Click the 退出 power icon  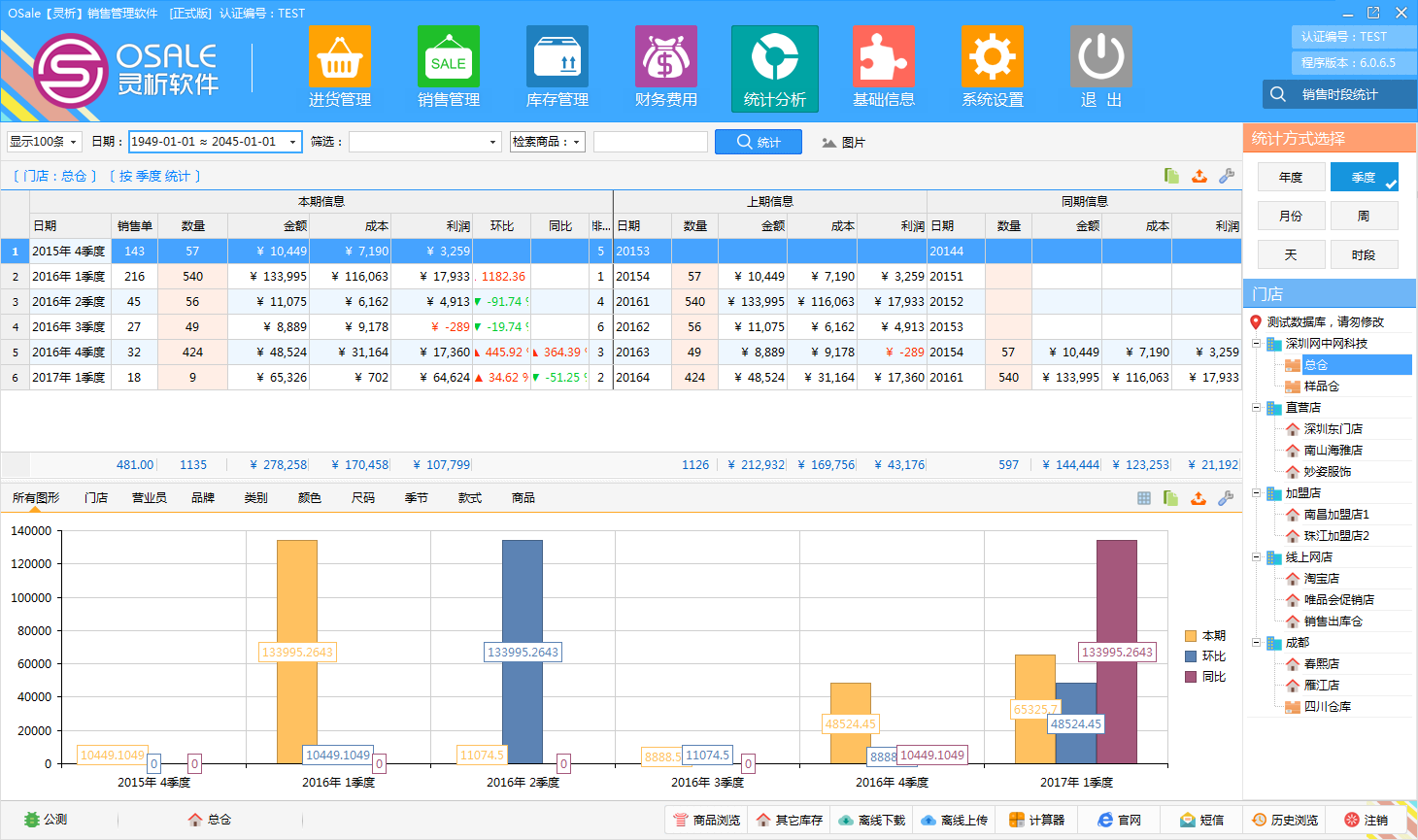pyautogui.click(x=1101, y=67)
